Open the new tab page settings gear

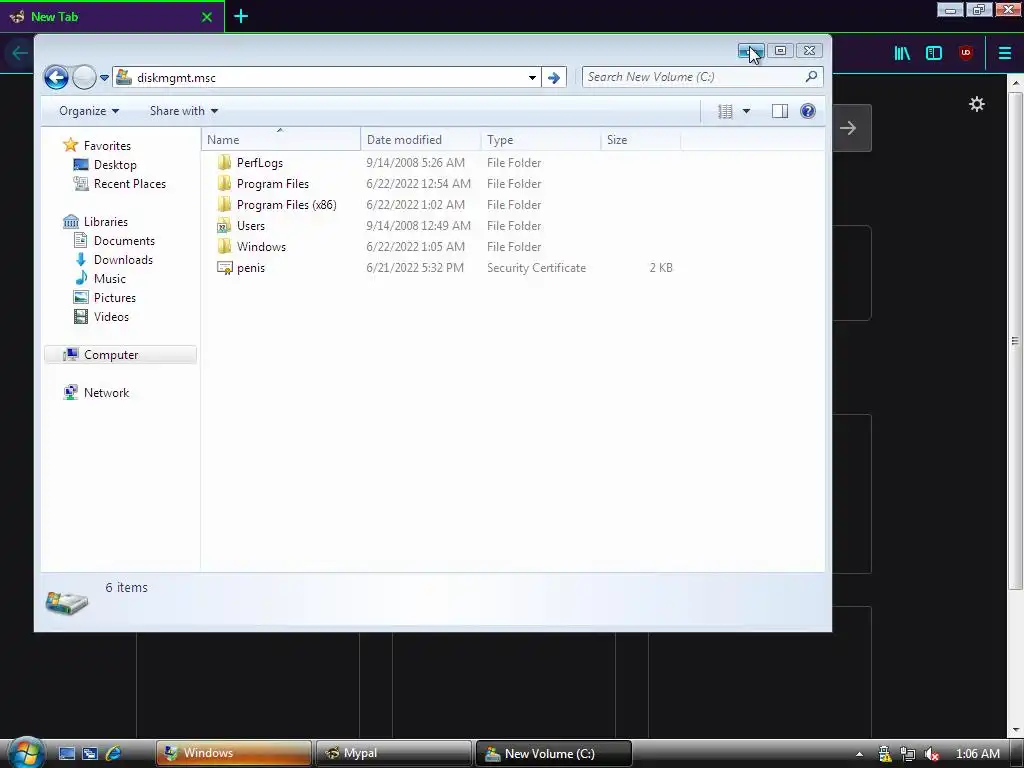[x=976, y=104]
